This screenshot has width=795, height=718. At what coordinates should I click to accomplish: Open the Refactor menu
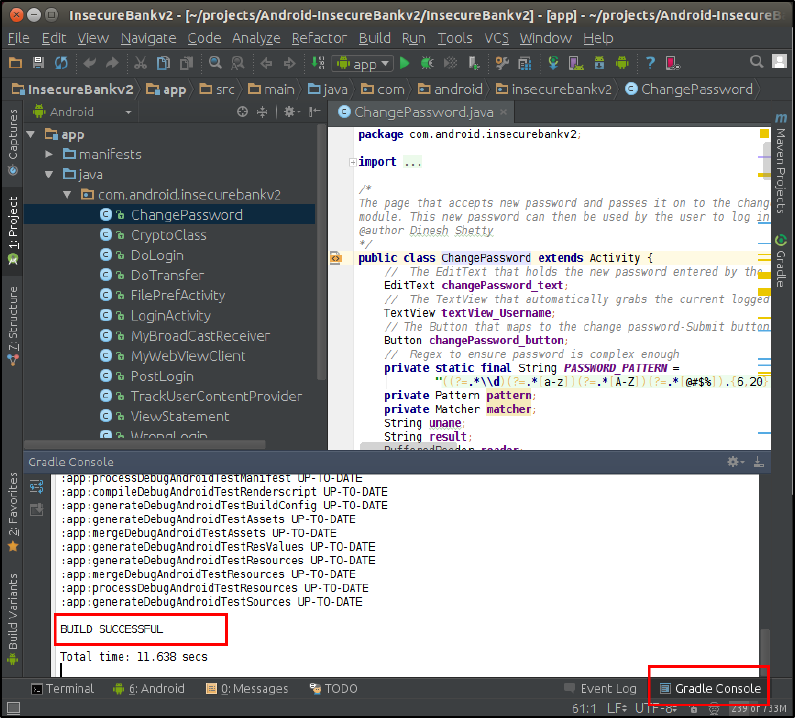point(319,38)
